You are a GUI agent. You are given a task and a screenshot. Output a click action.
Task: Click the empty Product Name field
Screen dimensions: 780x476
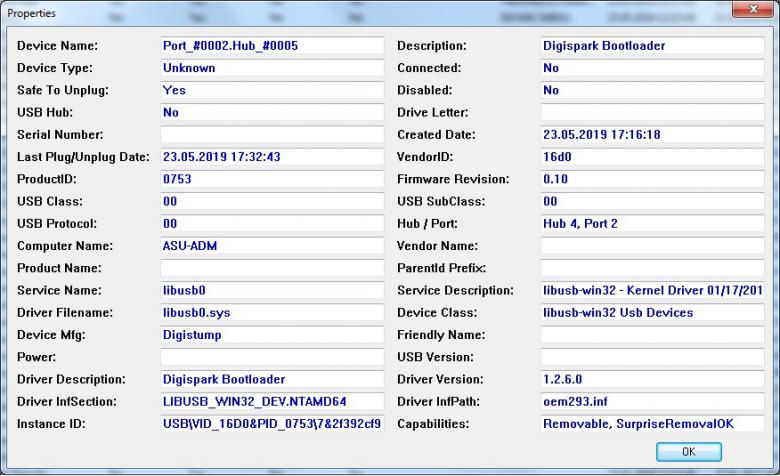(x=272, y=268)
